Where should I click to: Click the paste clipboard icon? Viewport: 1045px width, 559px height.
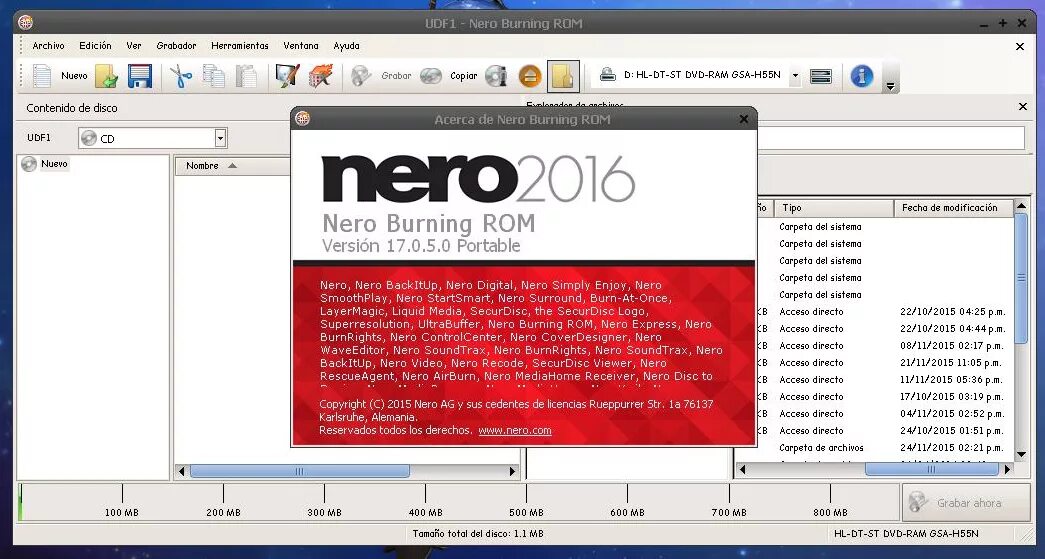tap(246, 76)
